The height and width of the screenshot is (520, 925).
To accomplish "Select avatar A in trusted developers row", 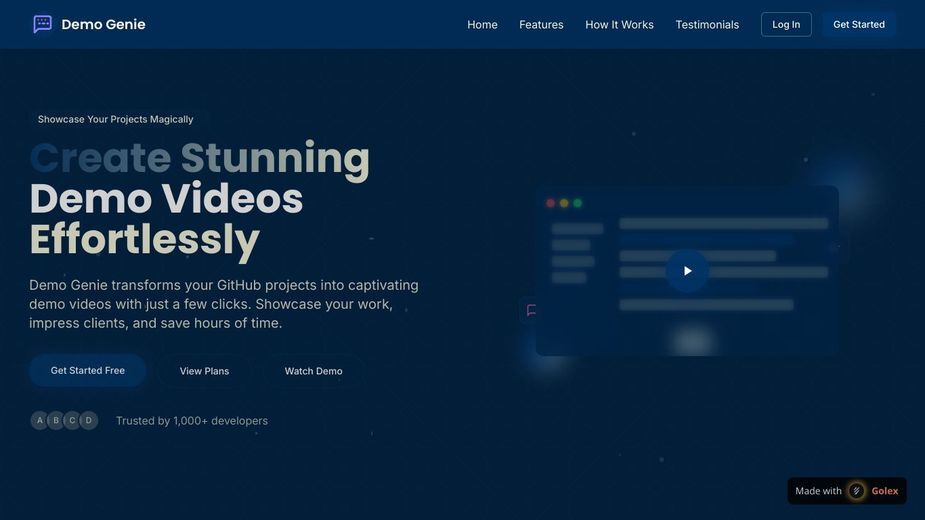I will click(40, 420).
